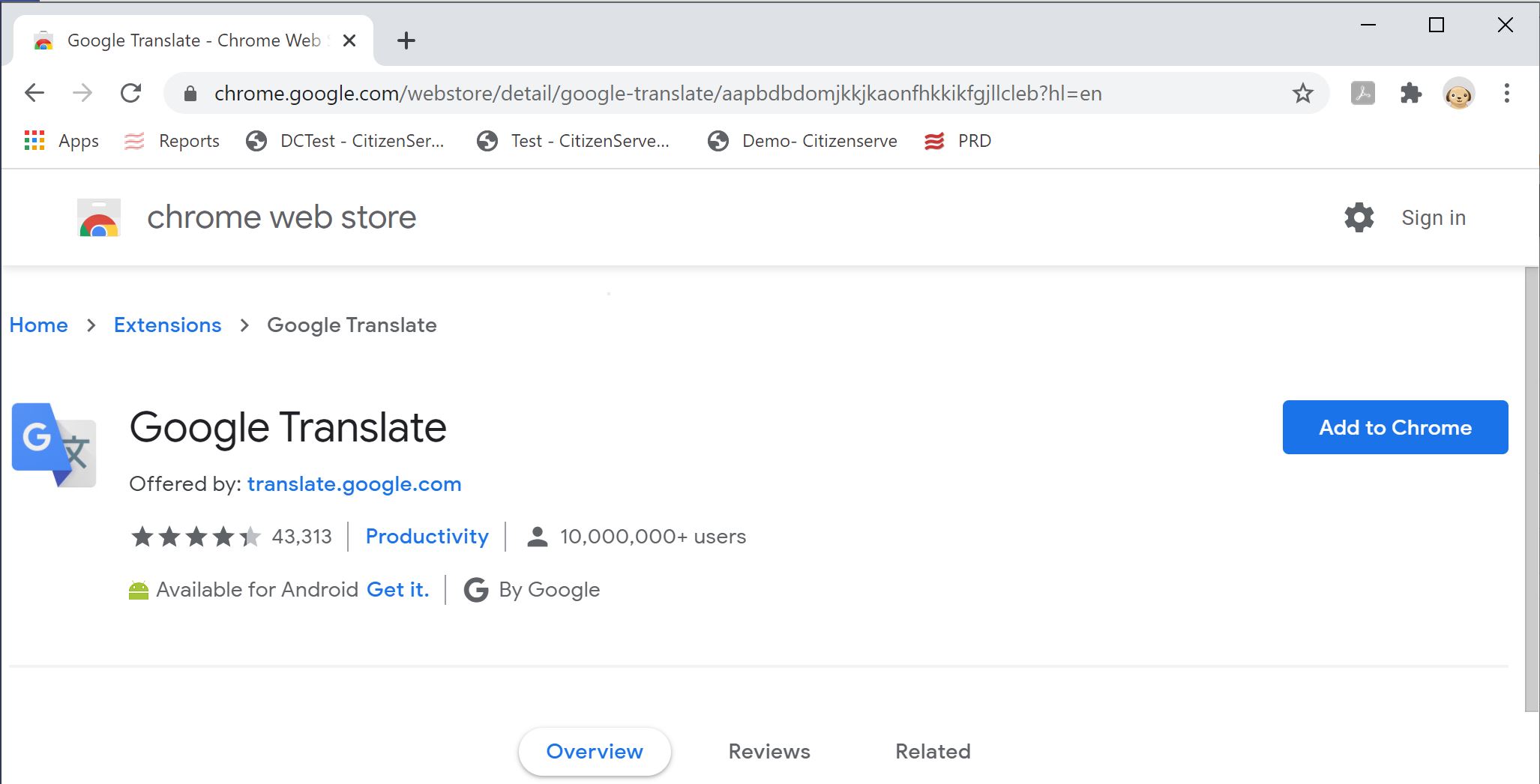Image resolution: width=1540 pixels, height=784 pixels.
Task: Click the Adobe Acrobat extension icon
Action: 1362,93
